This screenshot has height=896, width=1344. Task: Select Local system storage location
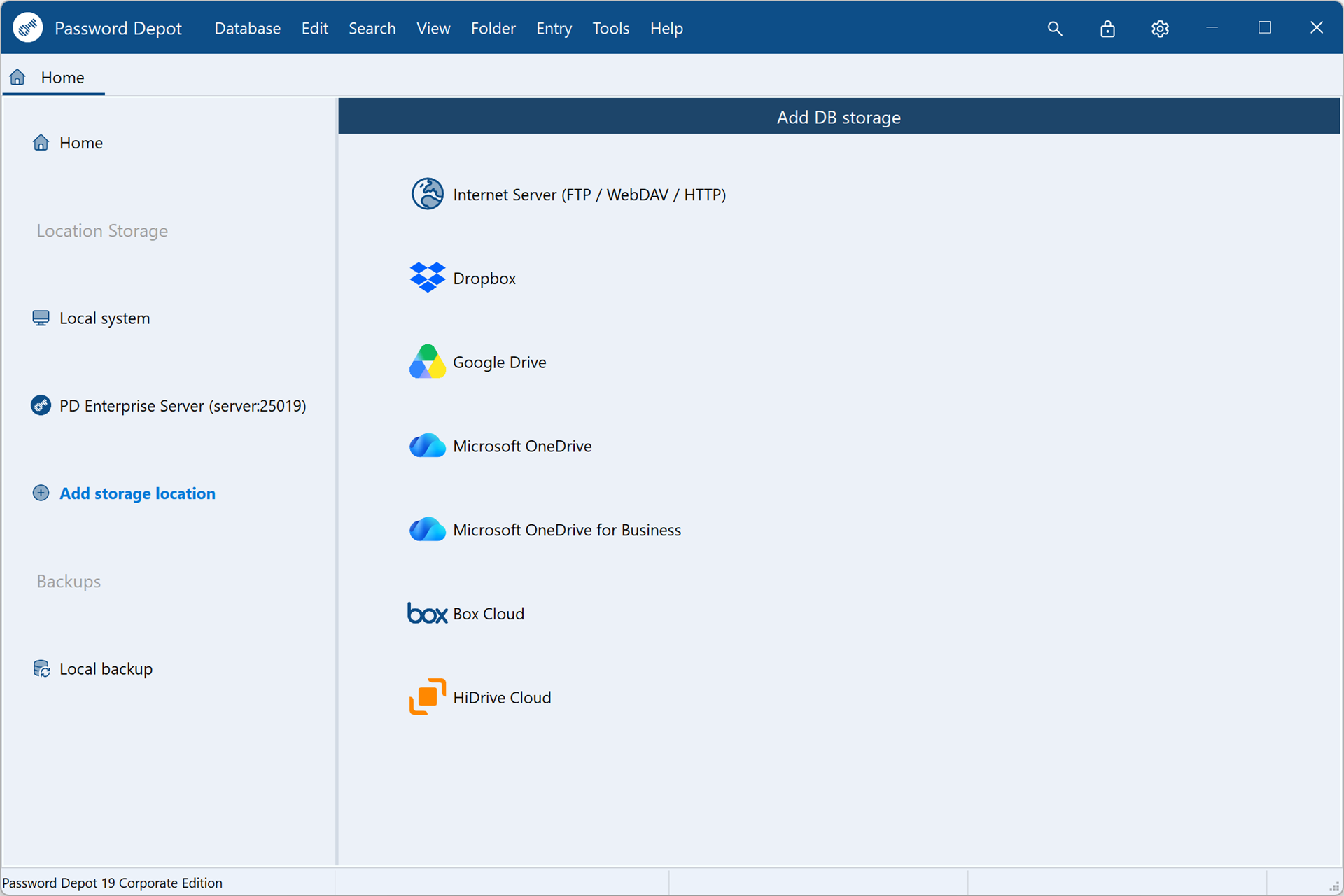tap(105, 318)
